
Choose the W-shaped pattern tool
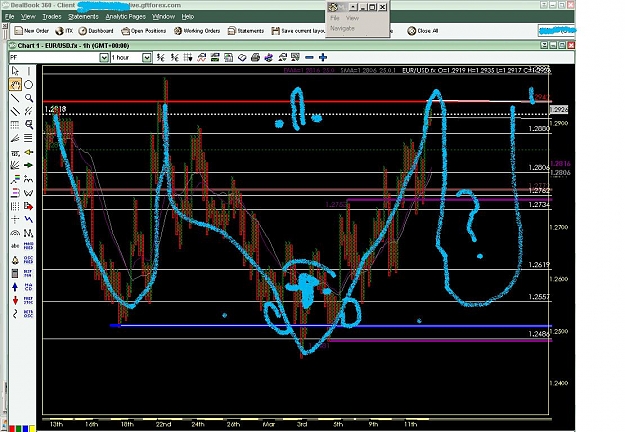point(28,193)
